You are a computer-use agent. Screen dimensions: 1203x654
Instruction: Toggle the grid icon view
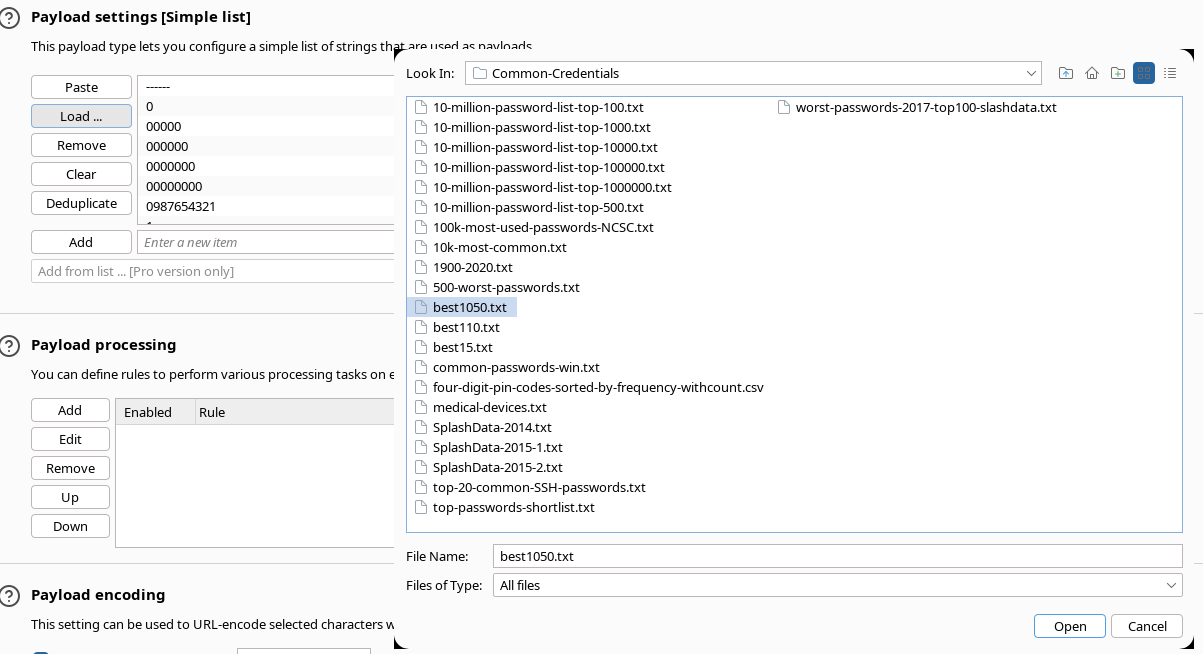pyautogui.click(x=1143, y=73)
